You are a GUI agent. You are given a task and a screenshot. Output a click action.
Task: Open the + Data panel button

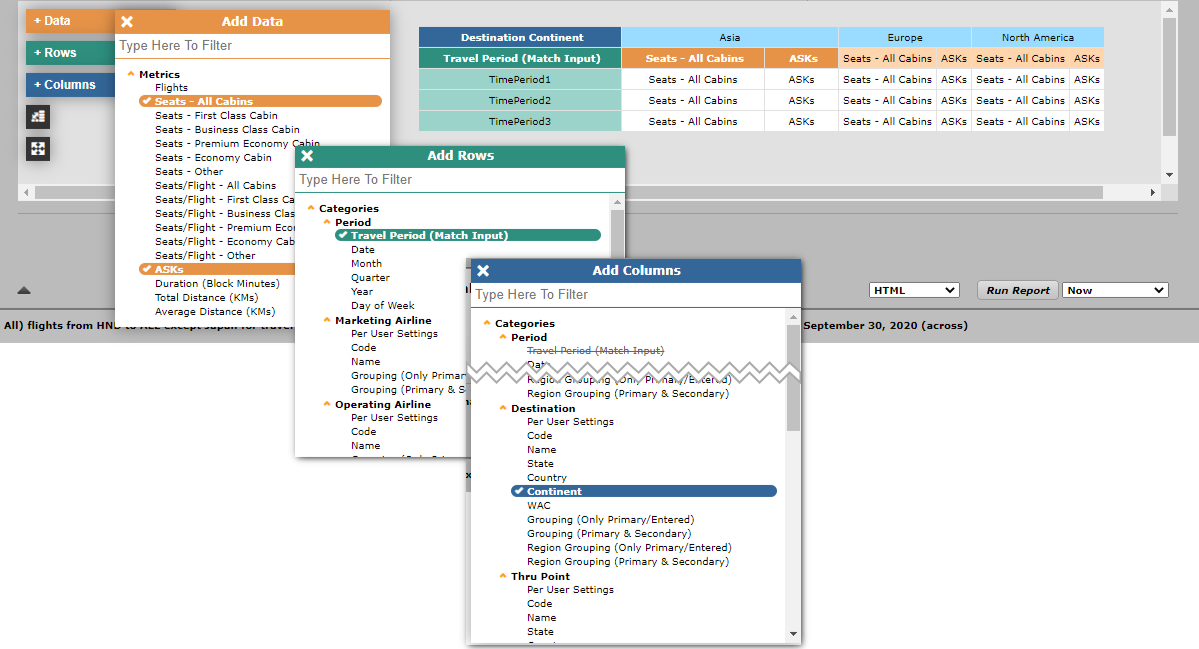tap(70, 21)
